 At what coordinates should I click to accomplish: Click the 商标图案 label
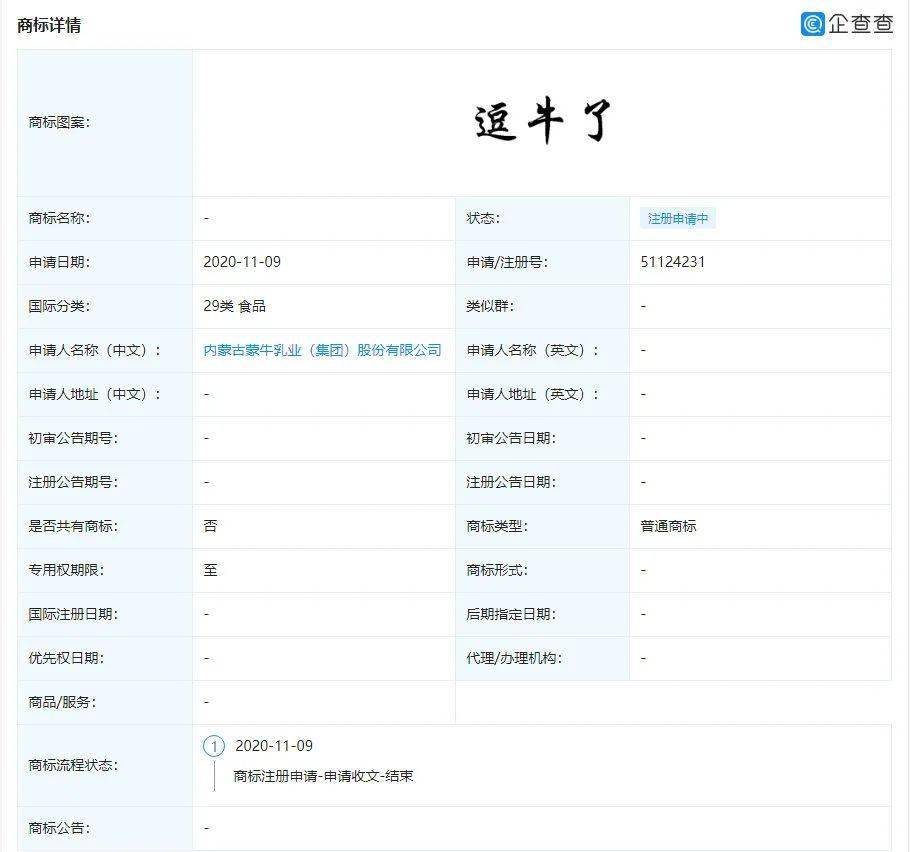click(59, 122)
